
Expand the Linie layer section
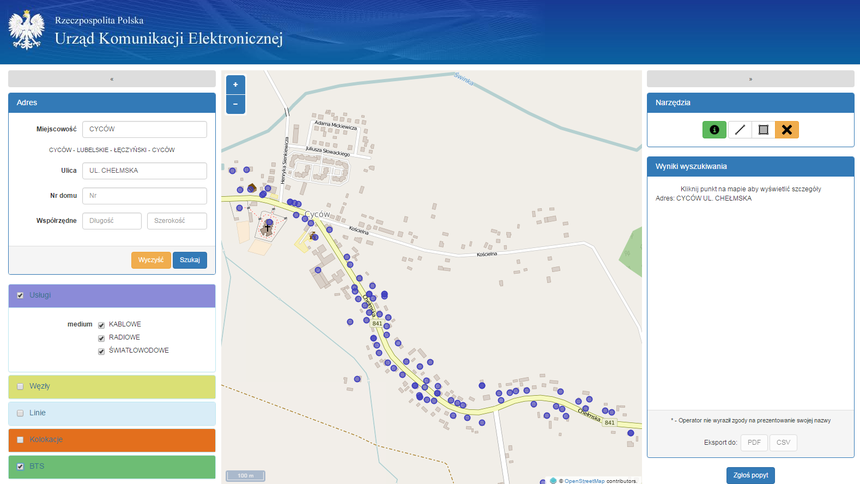tap(111, 413)
